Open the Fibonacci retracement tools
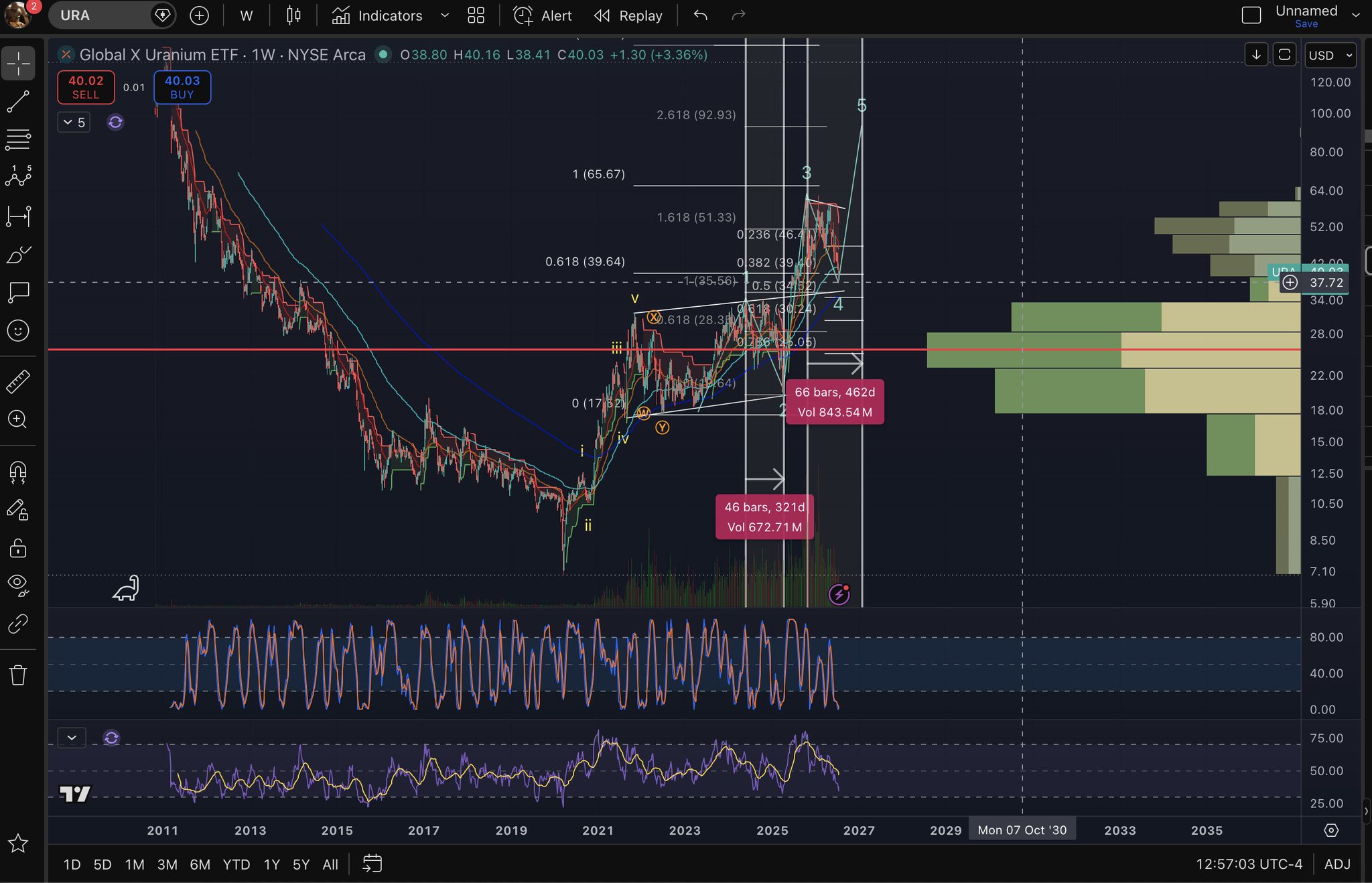Screen dimensions: 1372x883 (x=18, y=139)
